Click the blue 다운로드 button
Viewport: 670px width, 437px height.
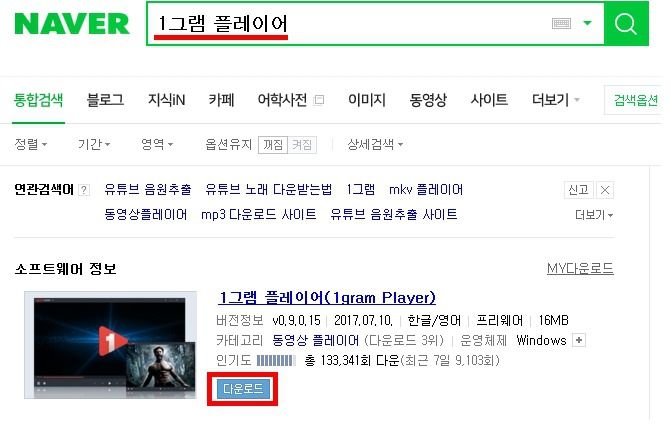(x=243, y=389)
